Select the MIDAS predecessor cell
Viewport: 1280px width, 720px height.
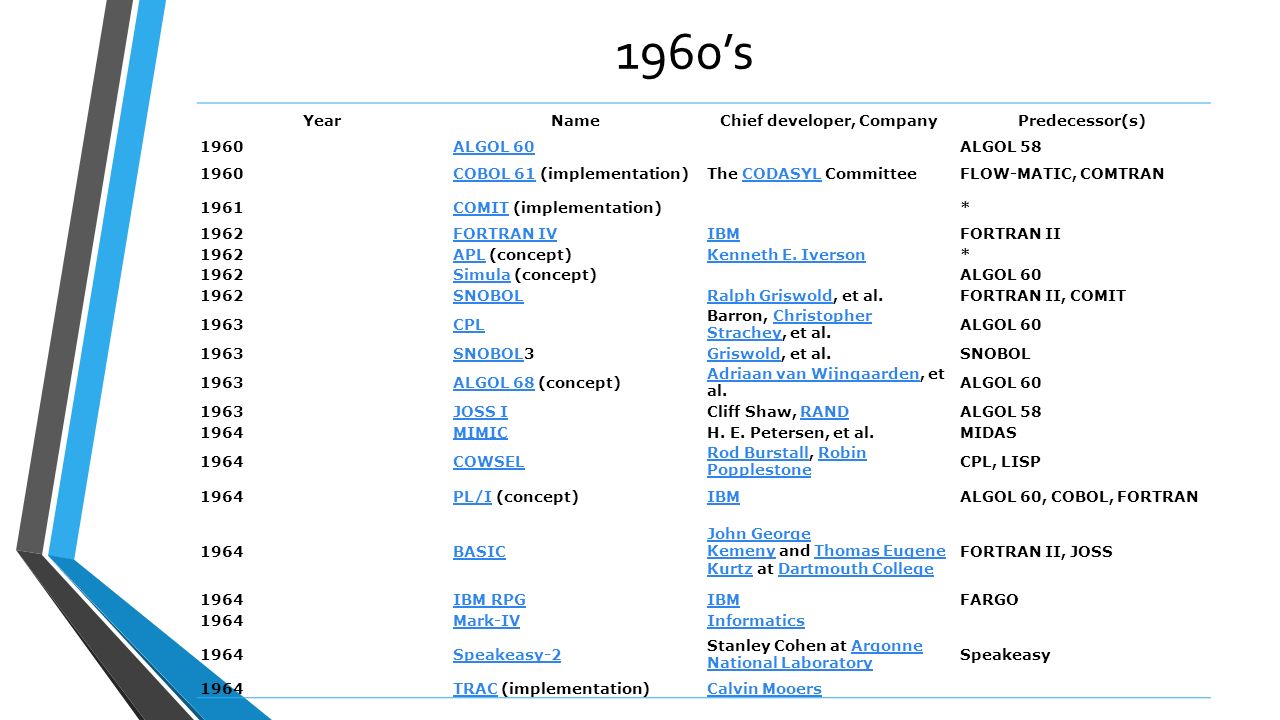click(x=988, y=433)
